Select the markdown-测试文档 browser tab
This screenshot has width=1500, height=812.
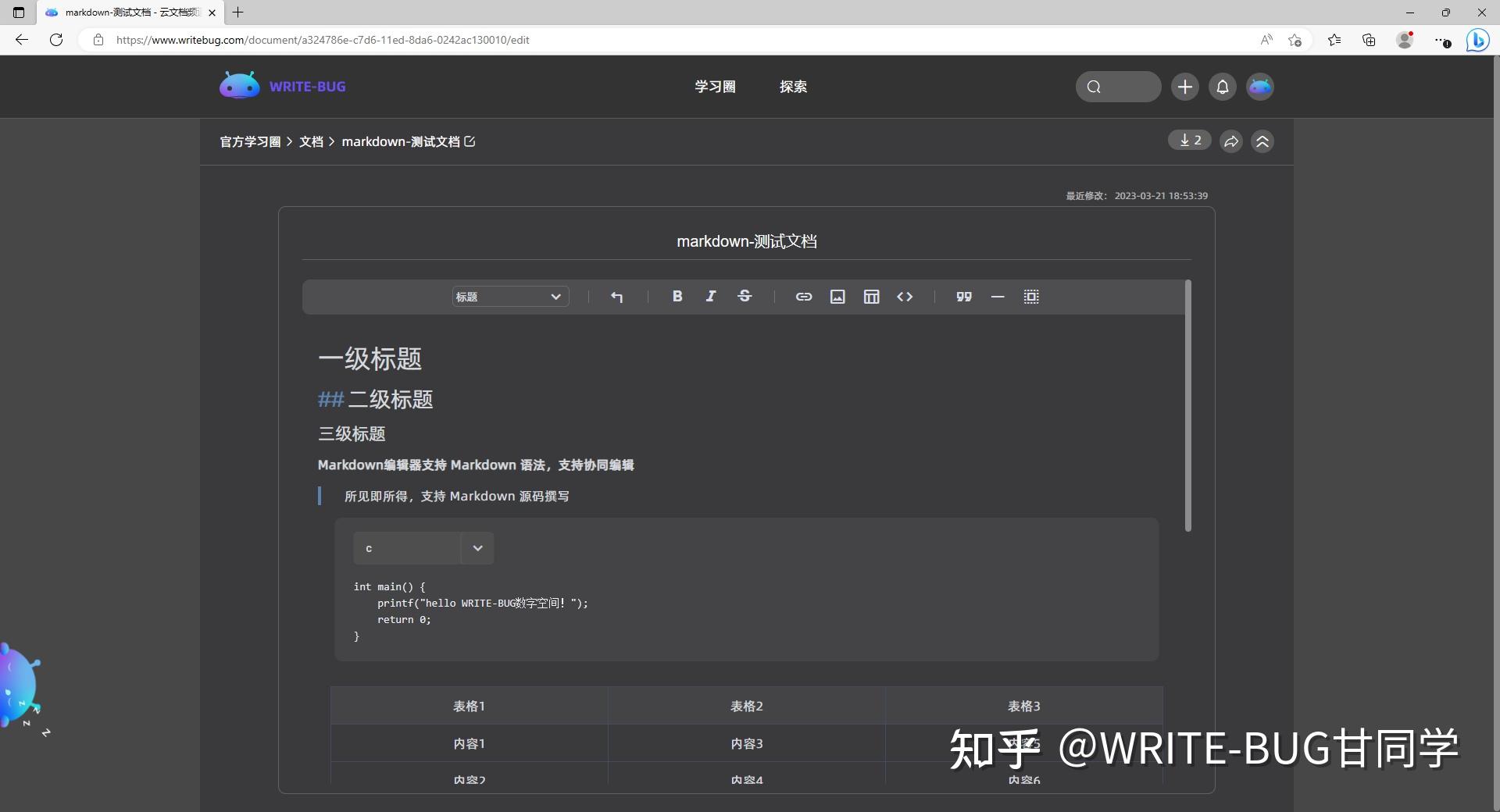[x=130, y=12]
